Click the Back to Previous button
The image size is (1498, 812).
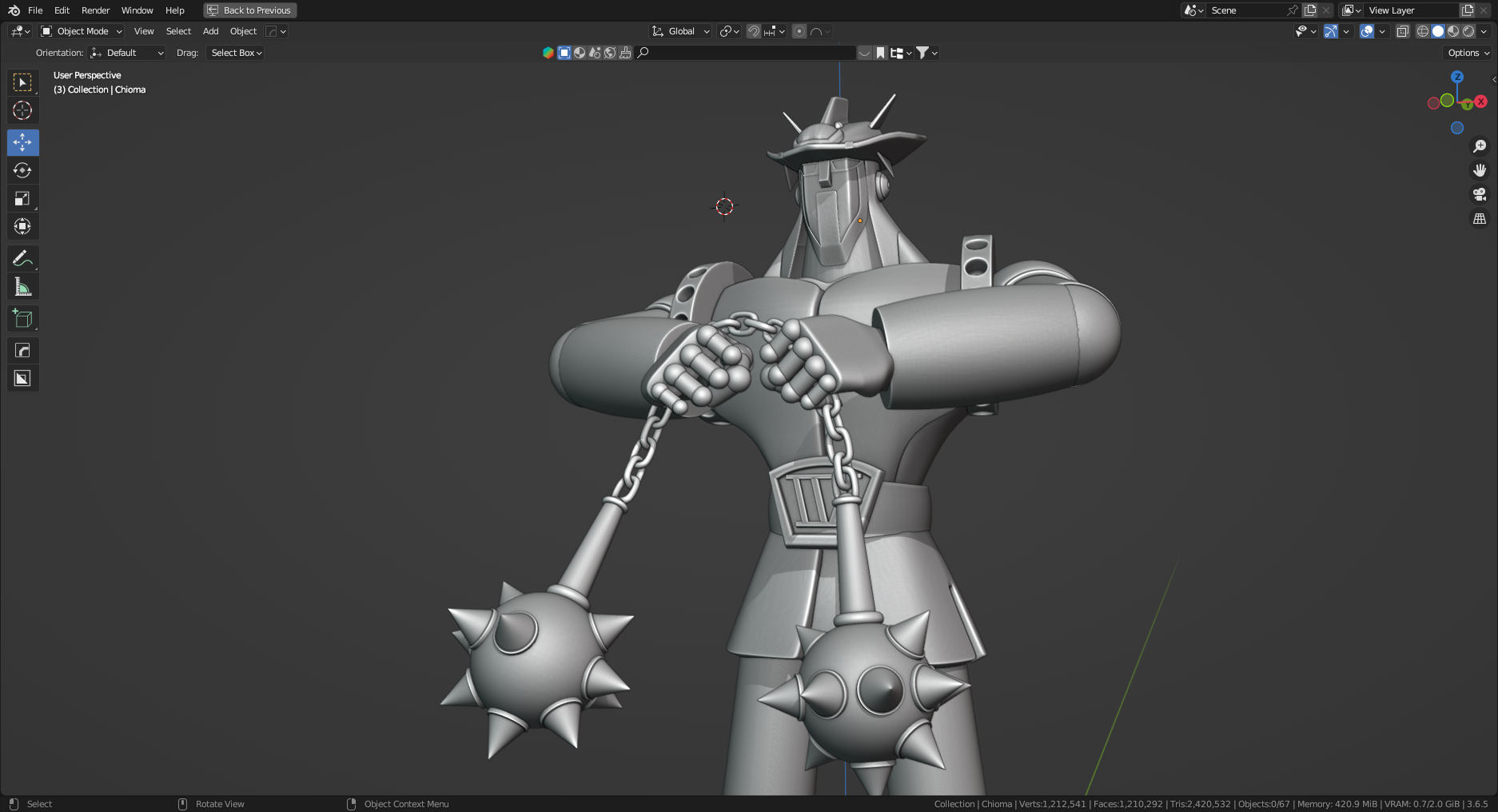[x=250, y=10]
